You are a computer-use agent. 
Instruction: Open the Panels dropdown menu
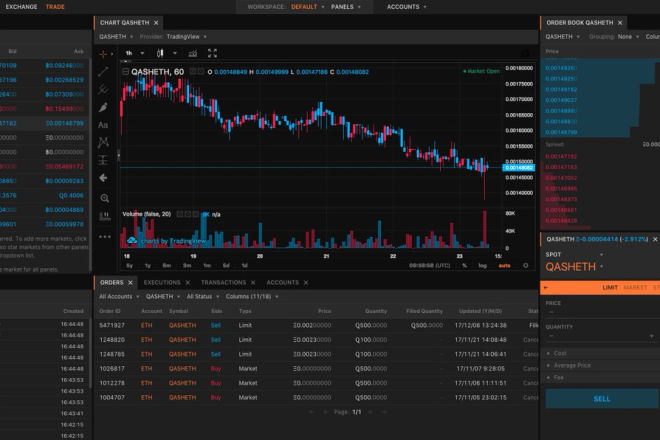click(346, 7)
